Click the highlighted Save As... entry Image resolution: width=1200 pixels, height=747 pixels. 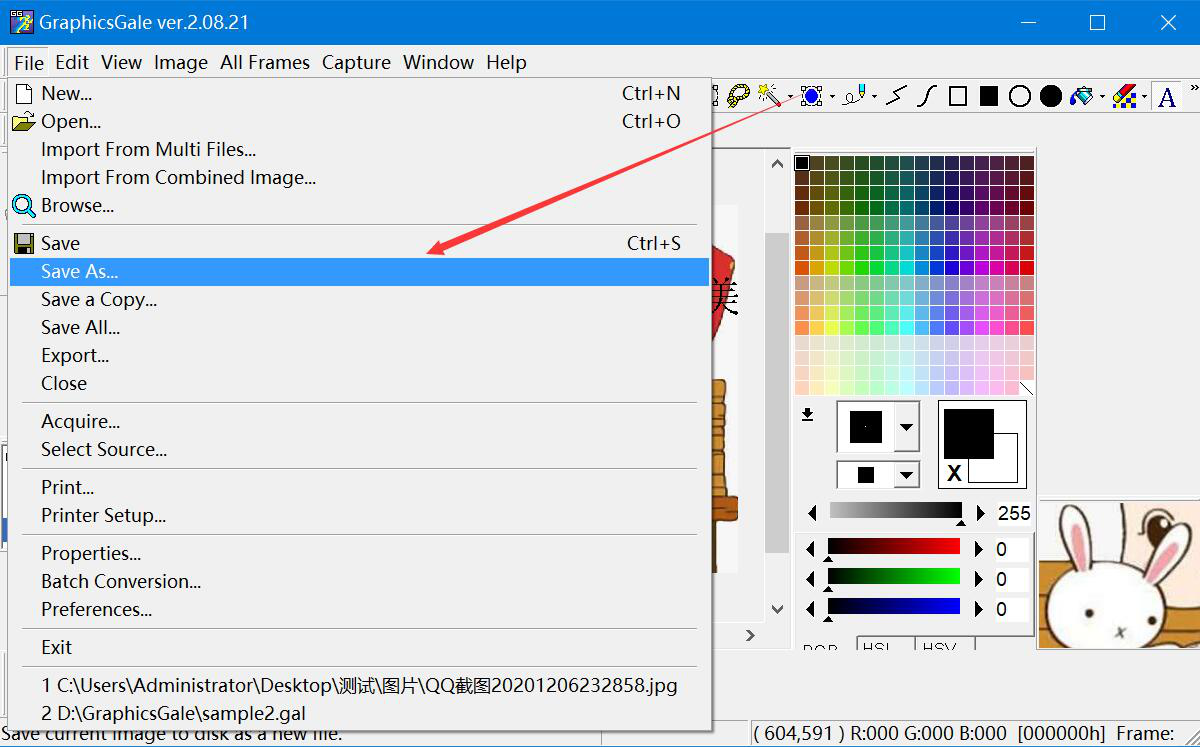pyautogui.click(x=360, y=272)
